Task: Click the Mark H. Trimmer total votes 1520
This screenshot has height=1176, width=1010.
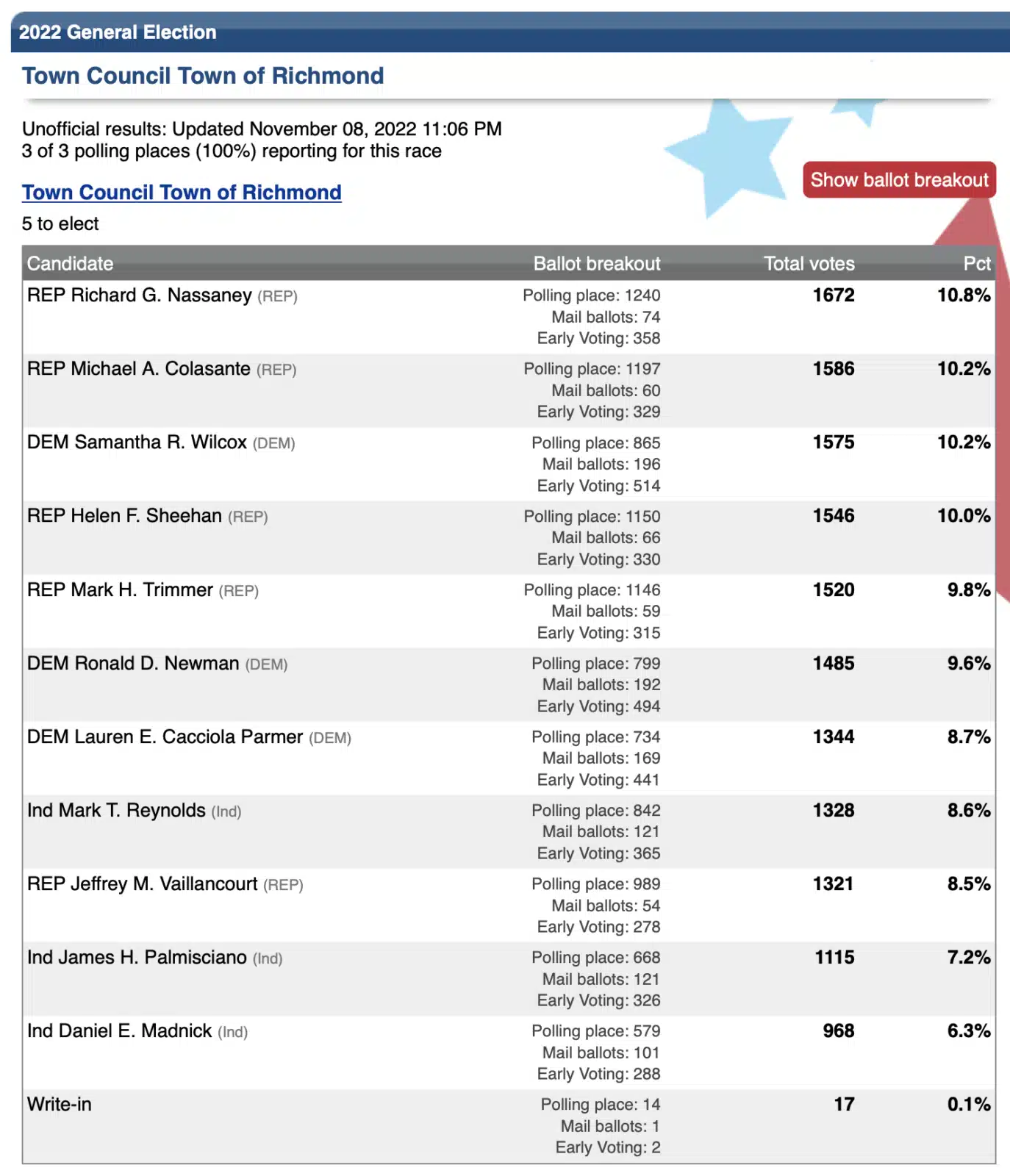Action: 834,589
